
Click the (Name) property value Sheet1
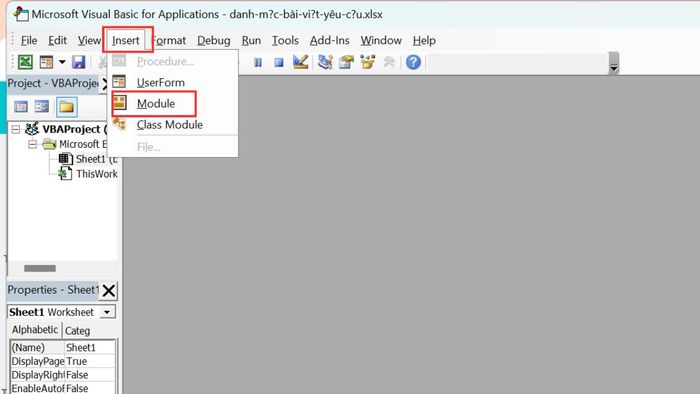90,347
